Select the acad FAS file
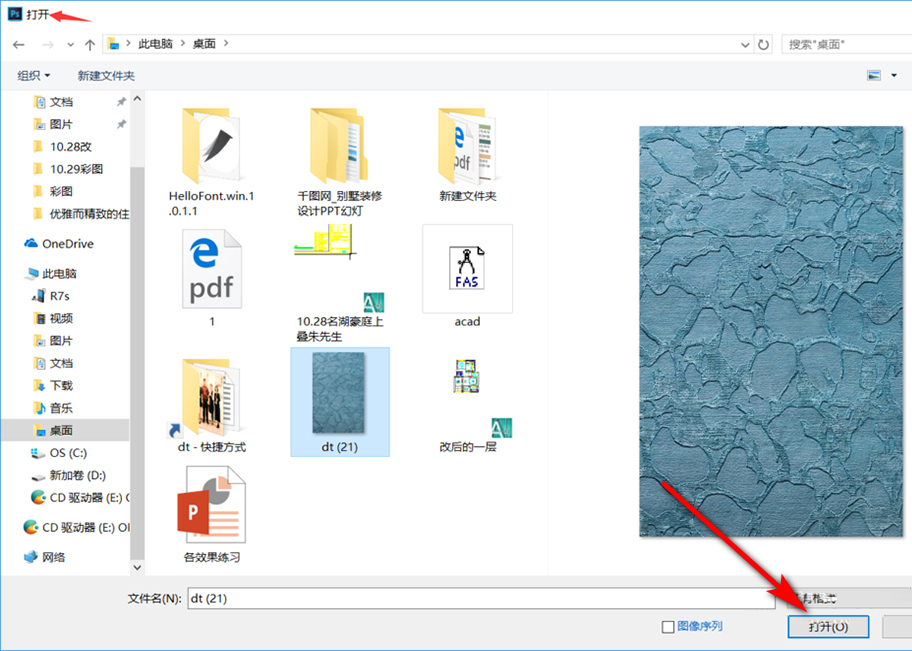Viewport: 912px width, 651px height. click(x=468, y=277)
